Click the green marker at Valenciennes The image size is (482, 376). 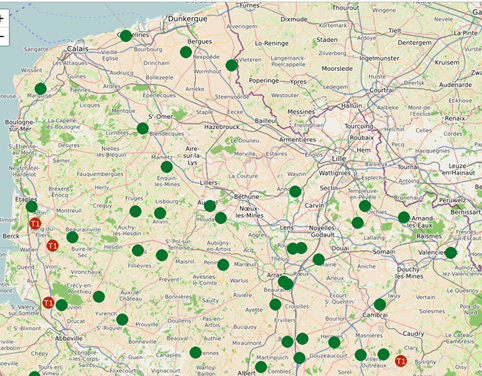click(450, 253)
